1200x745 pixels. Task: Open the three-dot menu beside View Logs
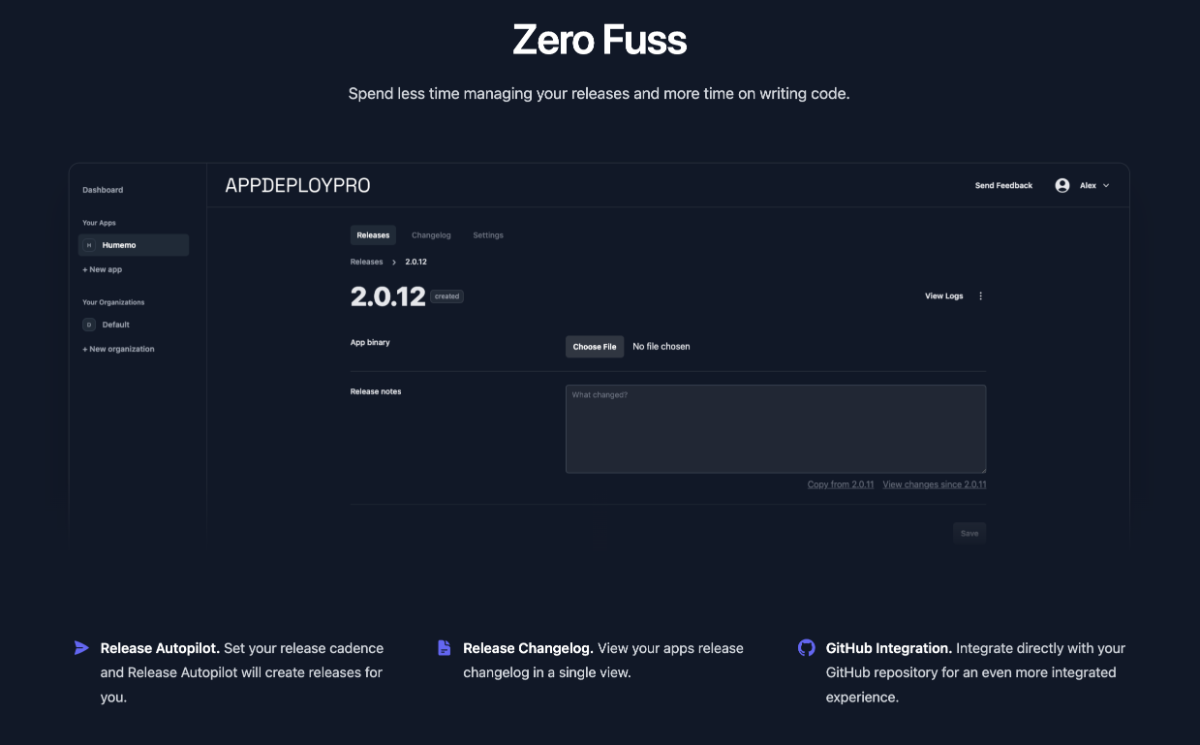point(980,296)
